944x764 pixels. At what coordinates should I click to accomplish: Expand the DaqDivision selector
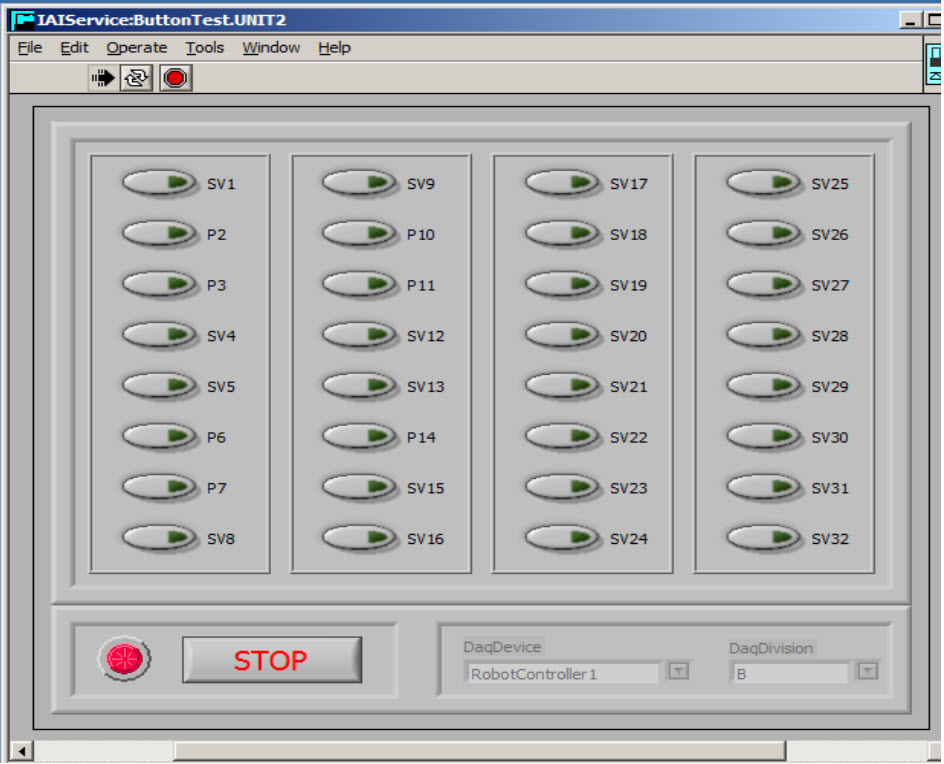click(x=868, y=673)
